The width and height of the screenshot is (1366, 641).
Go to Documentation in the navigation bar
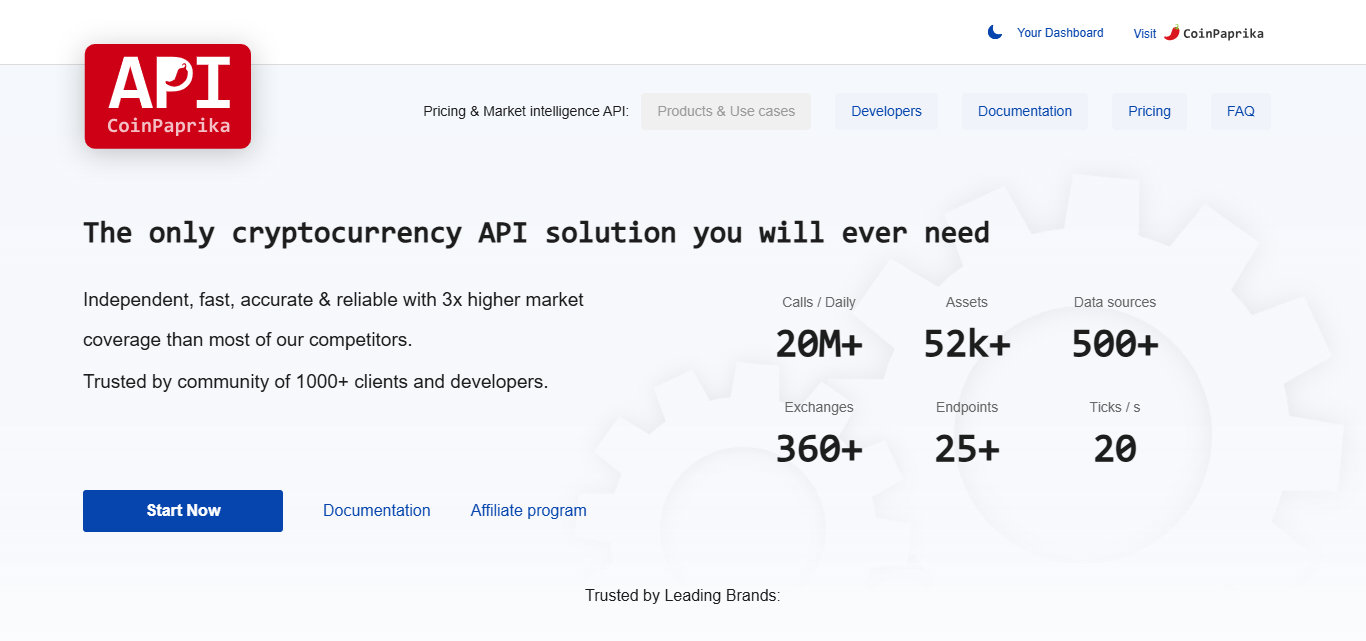pos(1025,111)
